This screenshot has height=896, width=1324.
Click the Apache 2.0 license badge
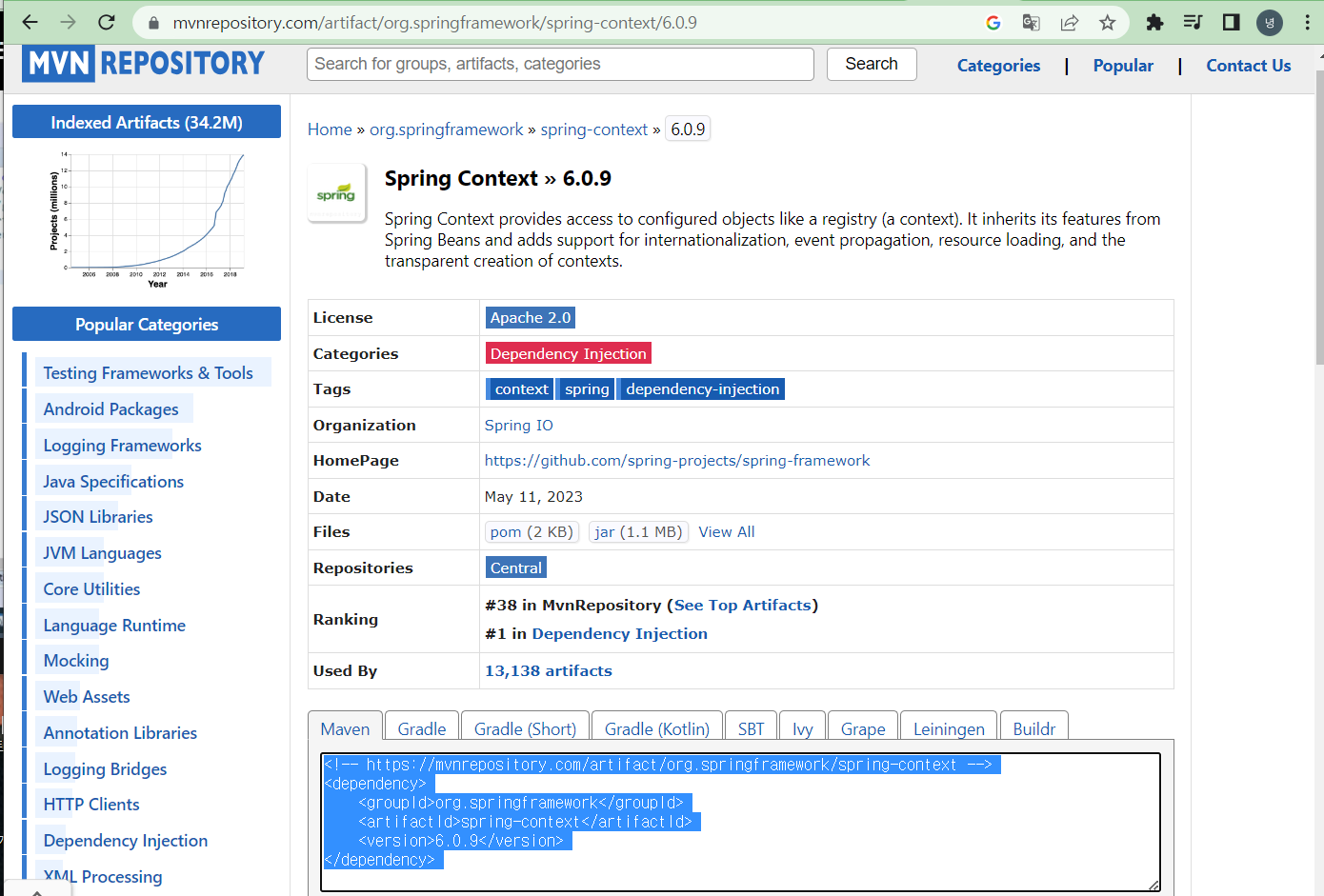(x=531, y=318)
